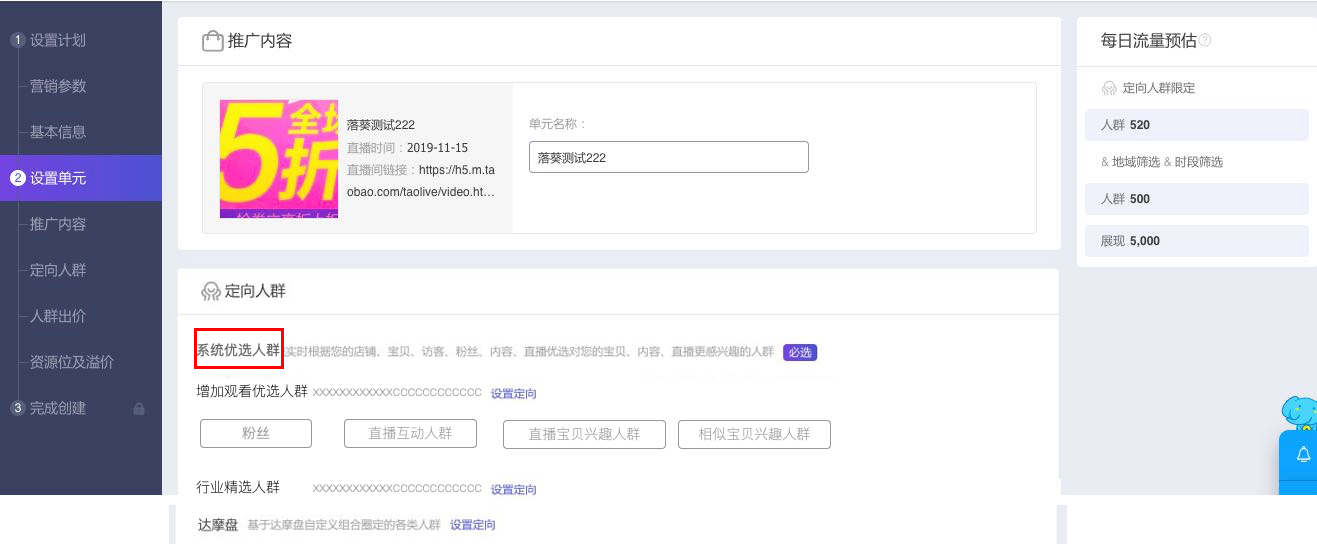Click the 必选 badge
Screen dimensions: 1317x555
point(800,352)
